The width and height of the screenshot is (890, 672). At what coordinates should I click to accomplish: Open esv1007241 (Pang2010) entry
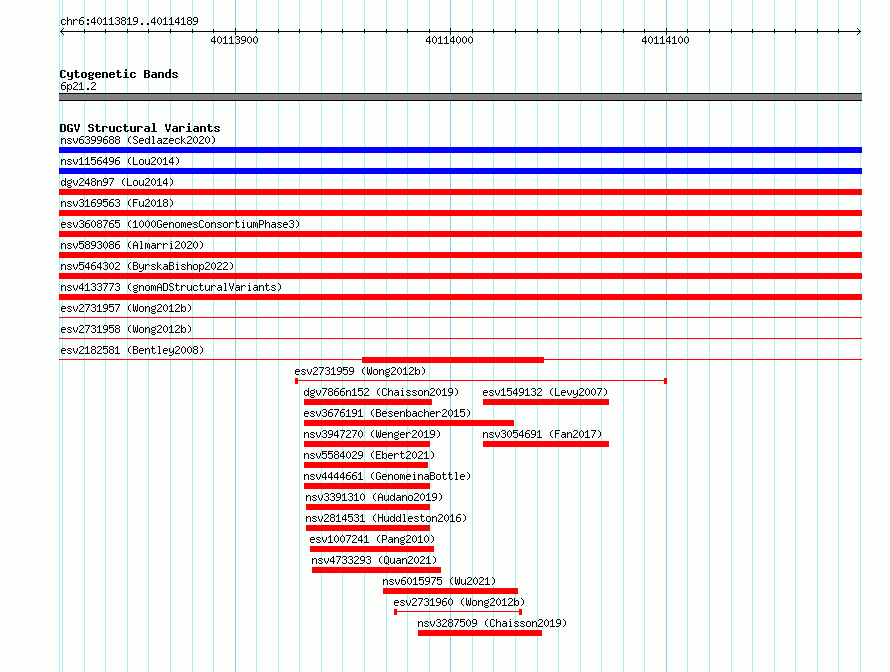(372, 539)
